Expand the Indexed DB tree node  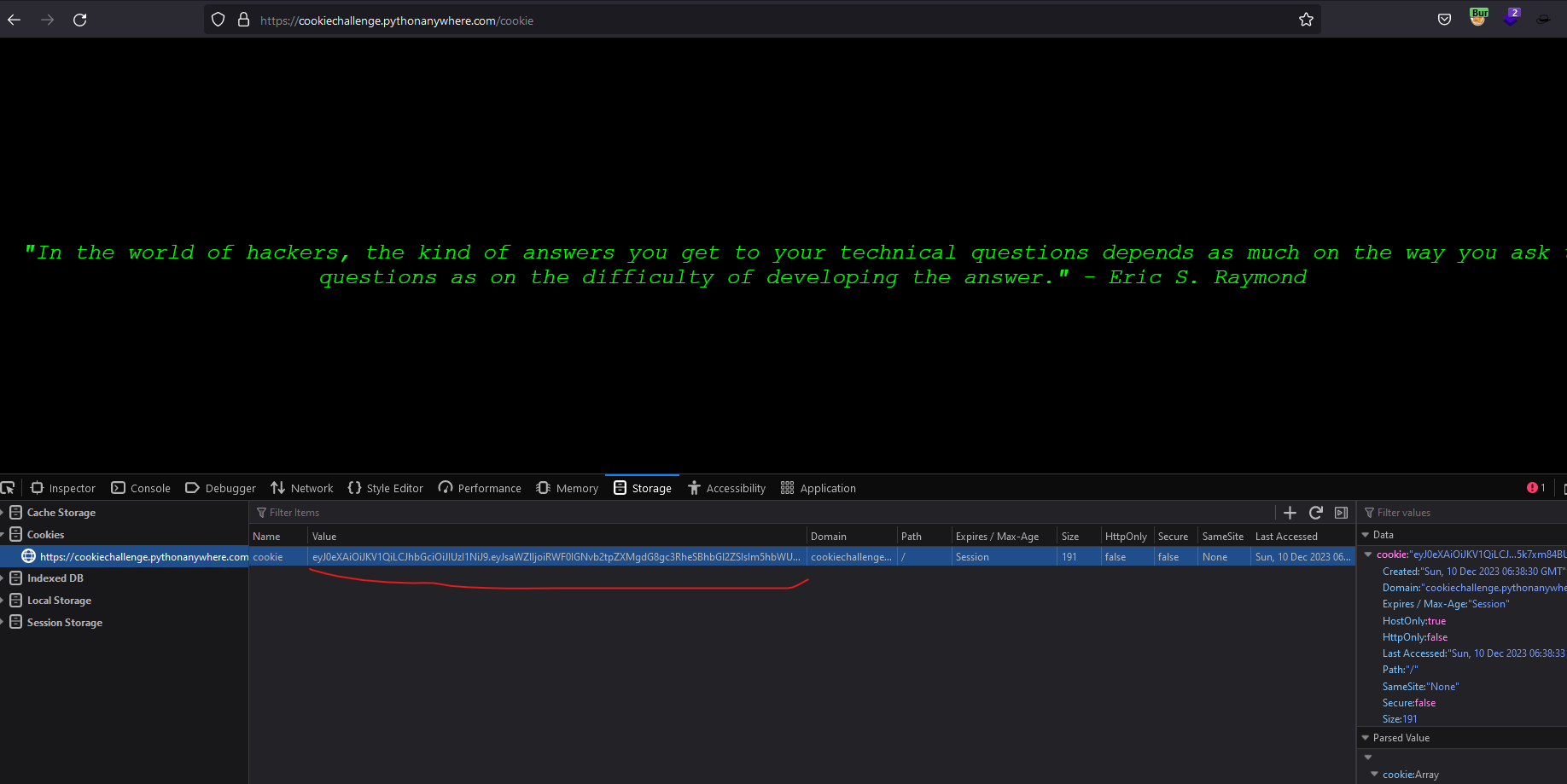click(x=3, y=578)
